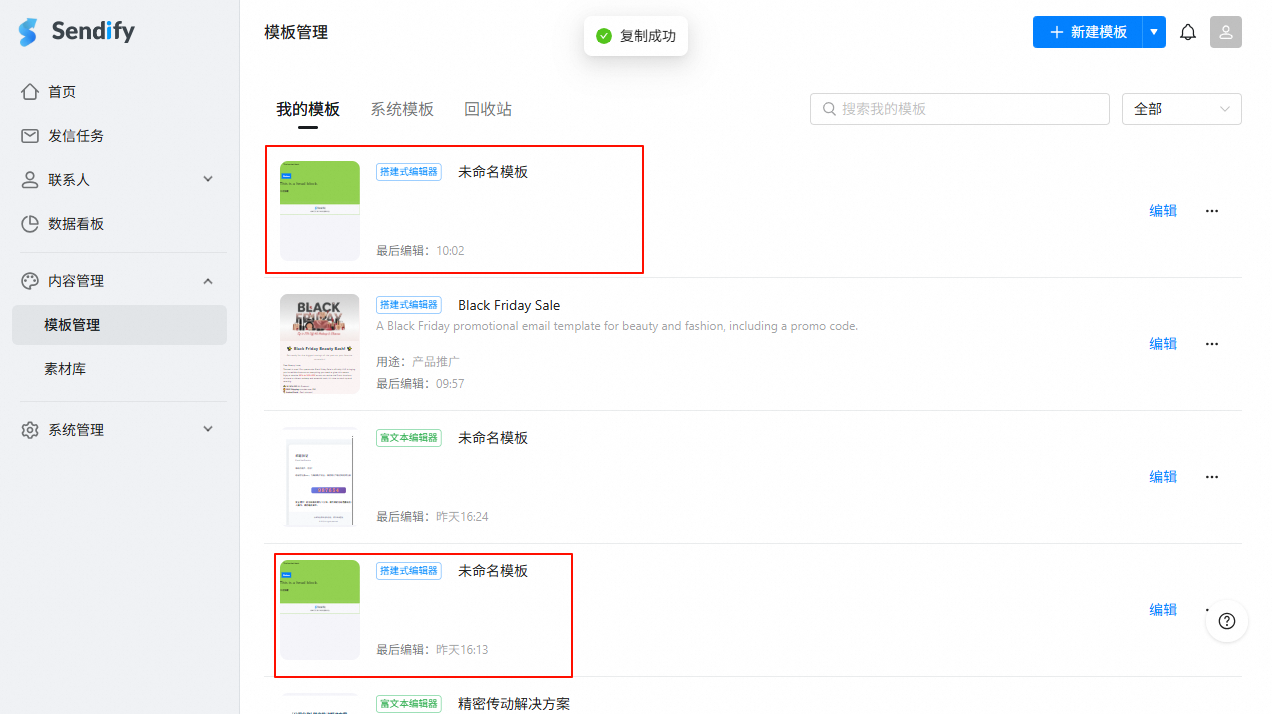
Task: Click 用途：产品推广 label
Action: [418, 362]
